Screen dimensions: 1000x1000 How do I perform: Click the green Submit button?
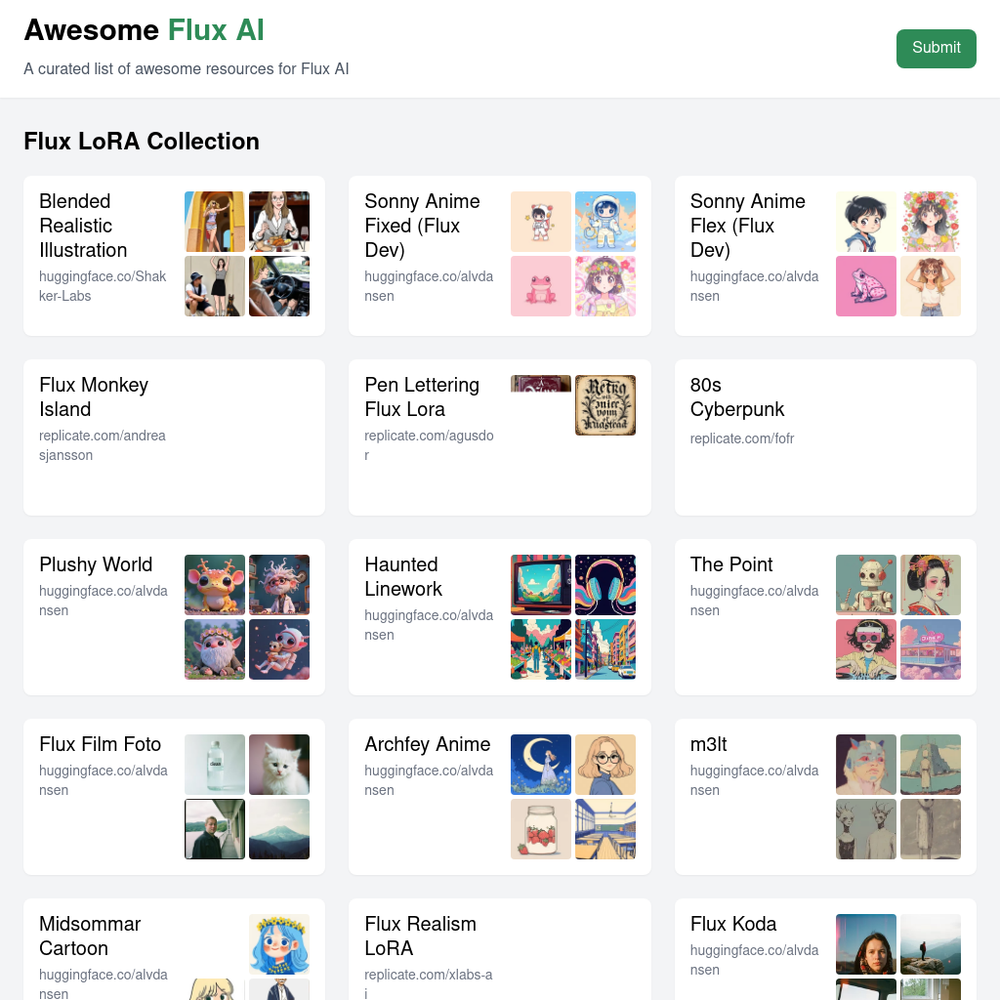(936, 48)
